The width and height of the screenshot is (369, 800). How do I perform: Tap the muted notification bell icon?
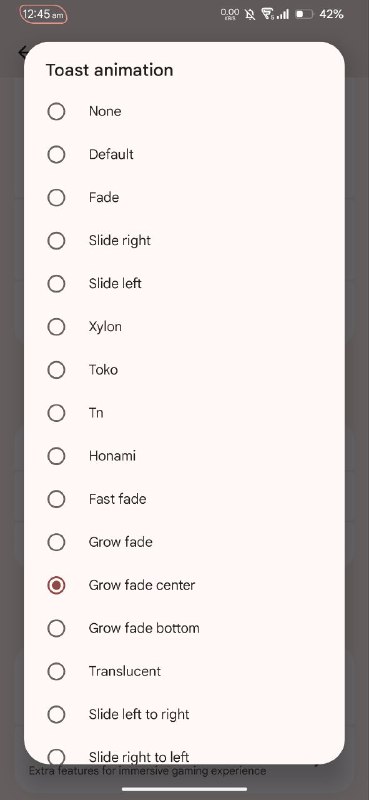click(250, 14)
